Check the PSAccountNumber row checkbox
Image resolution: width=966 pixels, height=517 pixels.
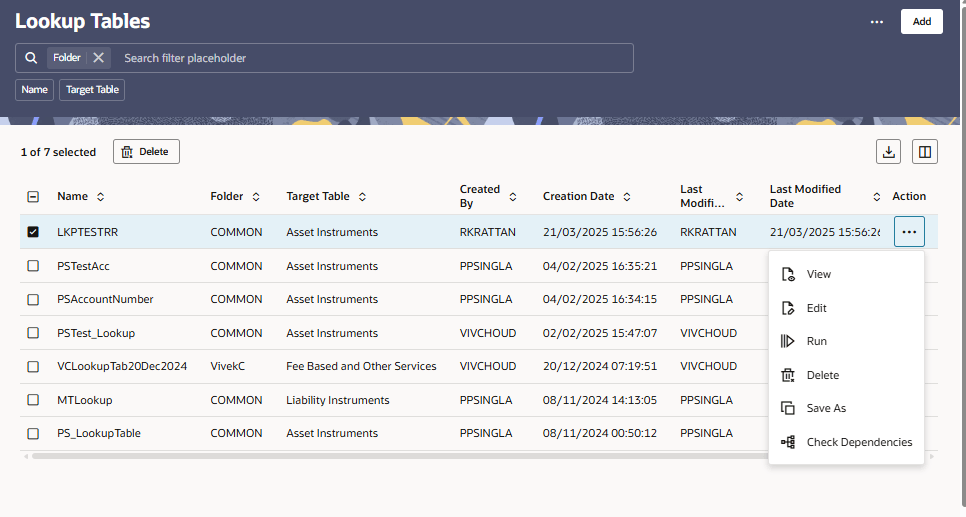click(x=33, y=299)
